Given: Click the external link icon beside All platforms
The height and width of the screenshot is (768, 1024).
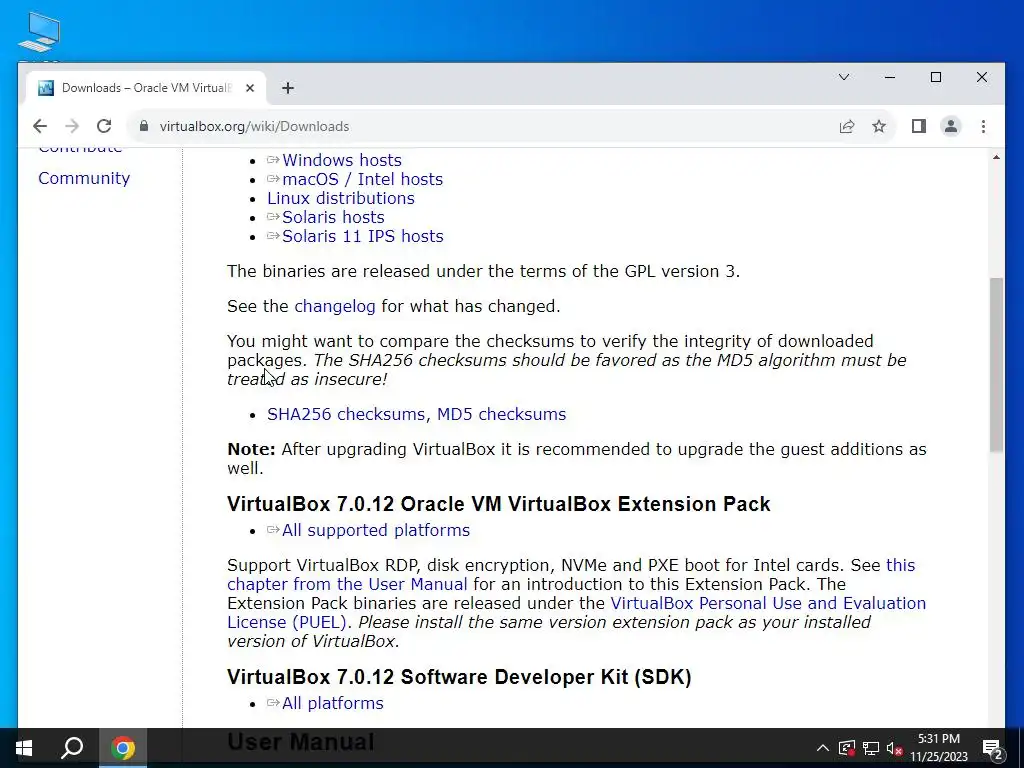Looking at the screenshot, I should point(273,703).
